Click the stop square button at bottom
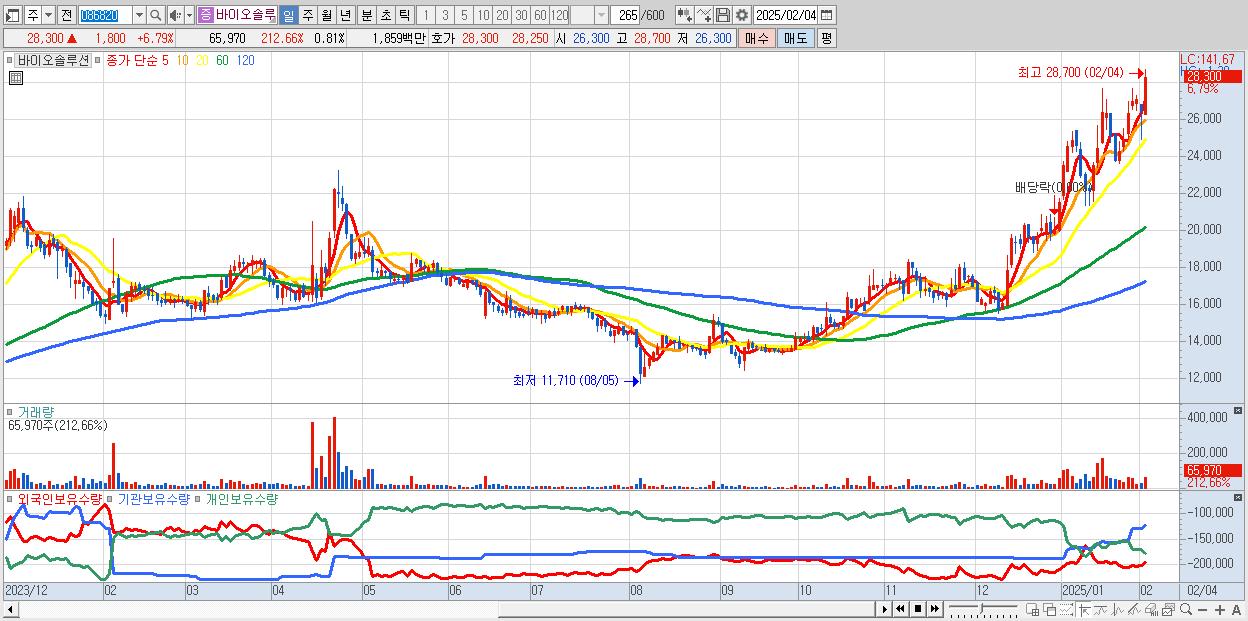This screenshot has height=621, width=1248. 918,609
